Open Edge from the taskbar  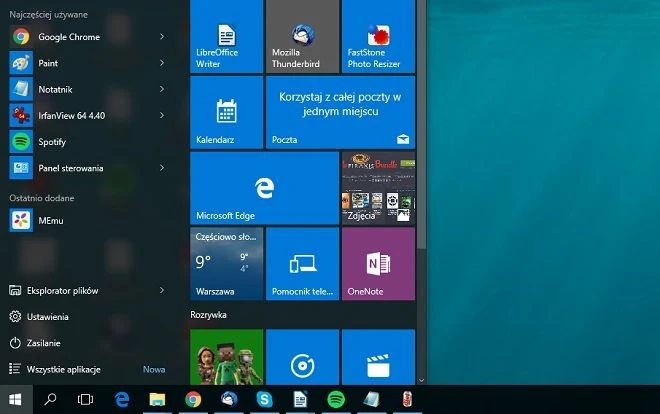tap(122, 399)
